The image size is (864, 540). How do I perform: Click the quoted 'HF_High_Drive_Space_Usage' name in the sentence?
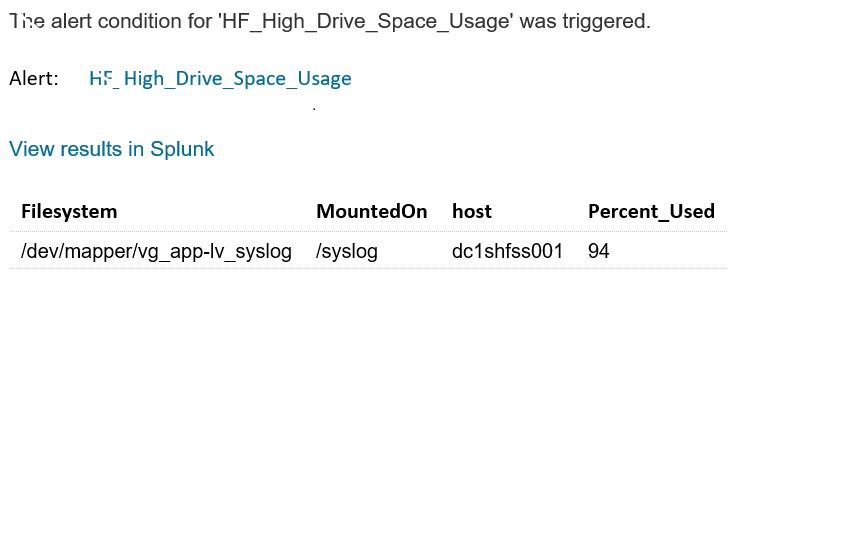pos(366,21)
